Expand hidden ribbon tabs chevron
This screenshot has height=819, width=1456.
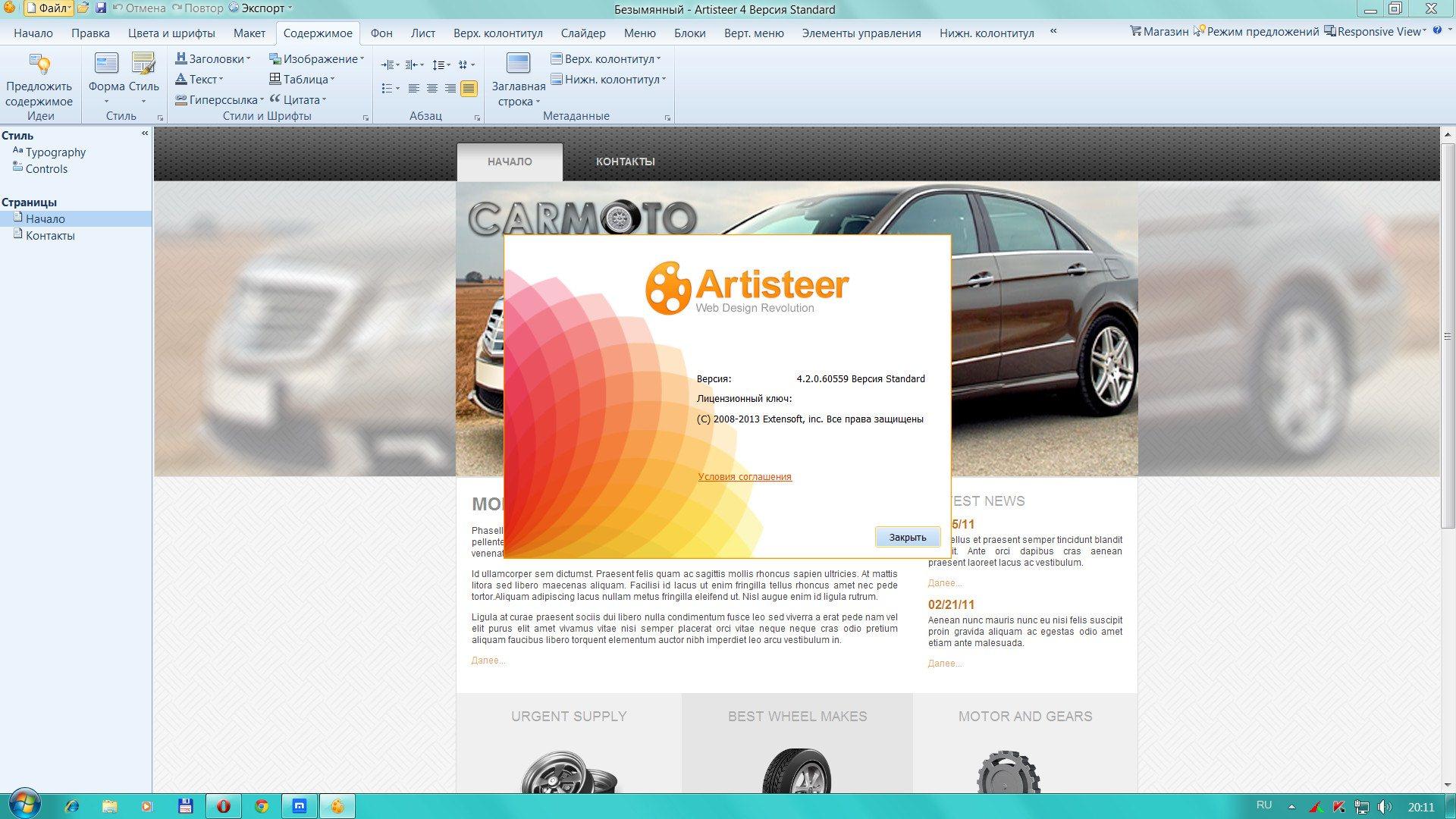point(1053,31)
